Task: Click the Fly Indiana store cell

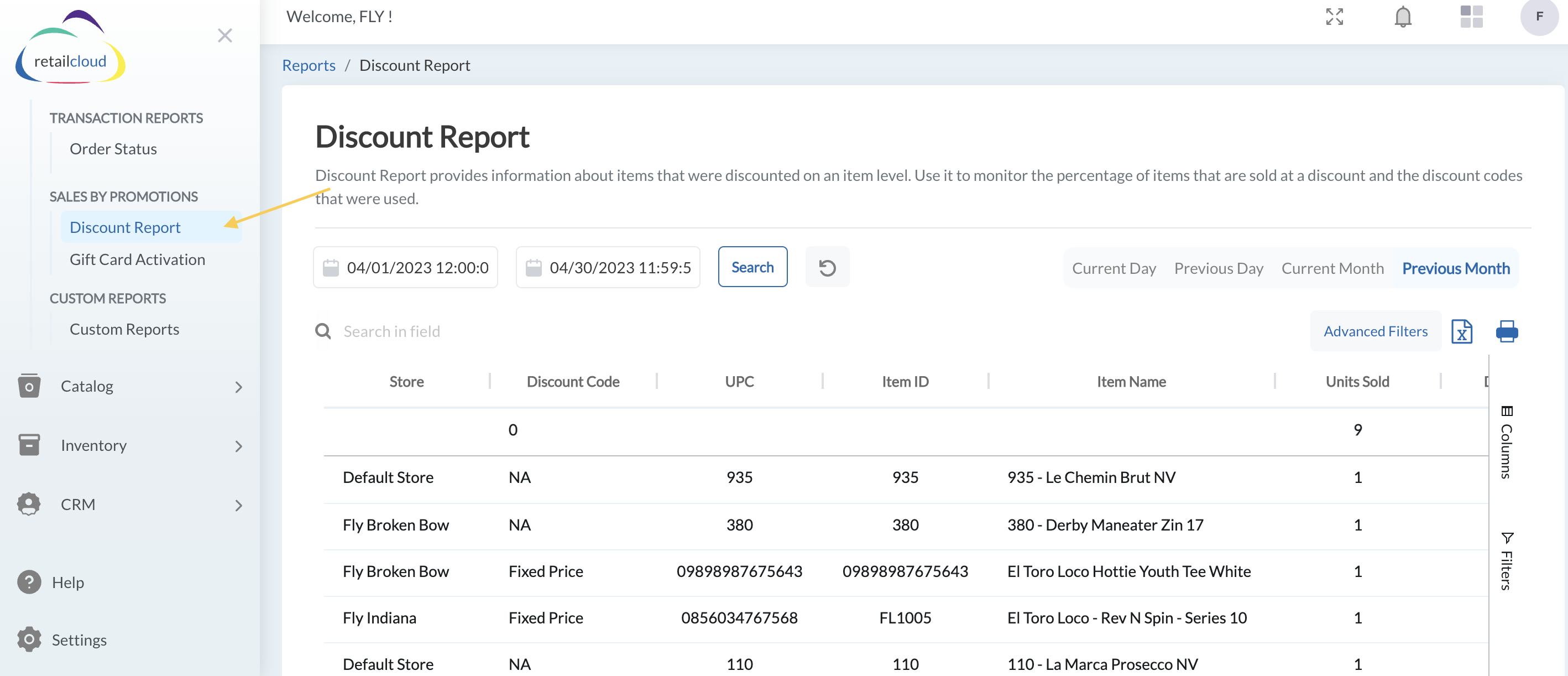Action: tap(379, 618)
